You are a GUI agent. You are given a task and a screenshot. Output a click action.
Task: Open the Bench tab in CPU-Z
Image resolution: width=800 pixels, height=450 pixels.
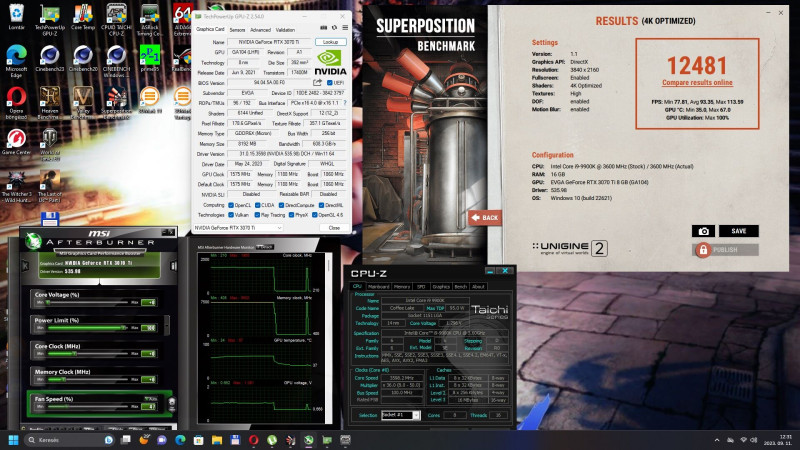click(461, 287)
